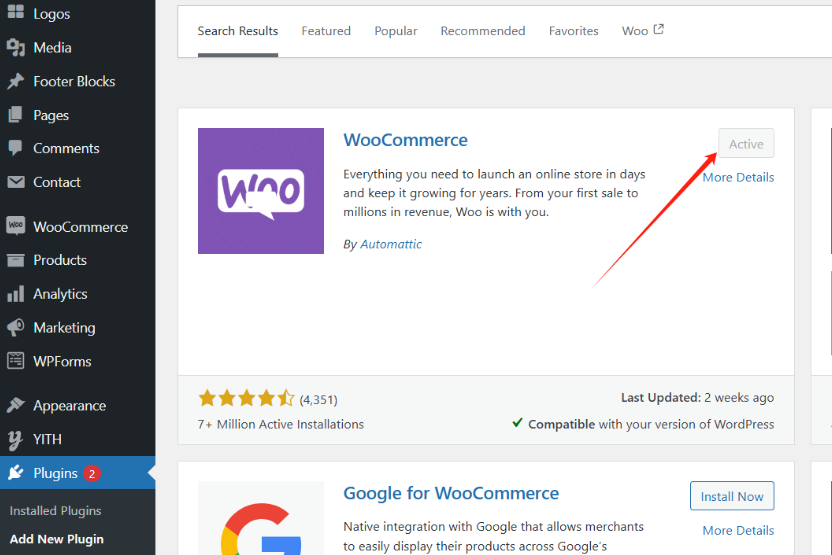Open Installed Plugins submenu
The height and width of the screenshot is (555, 832).
coord(55,510)
